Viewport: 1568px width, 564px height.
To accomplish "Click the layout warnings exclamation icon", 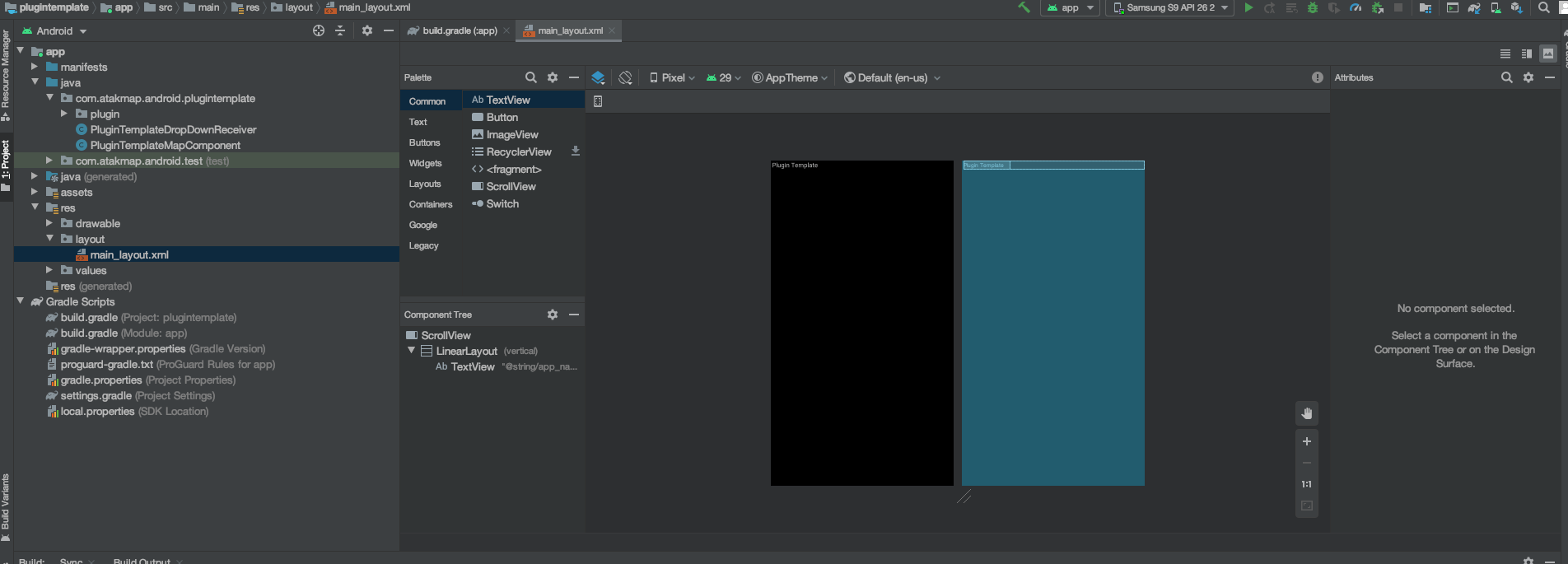I will click(x=1318, y=77).
